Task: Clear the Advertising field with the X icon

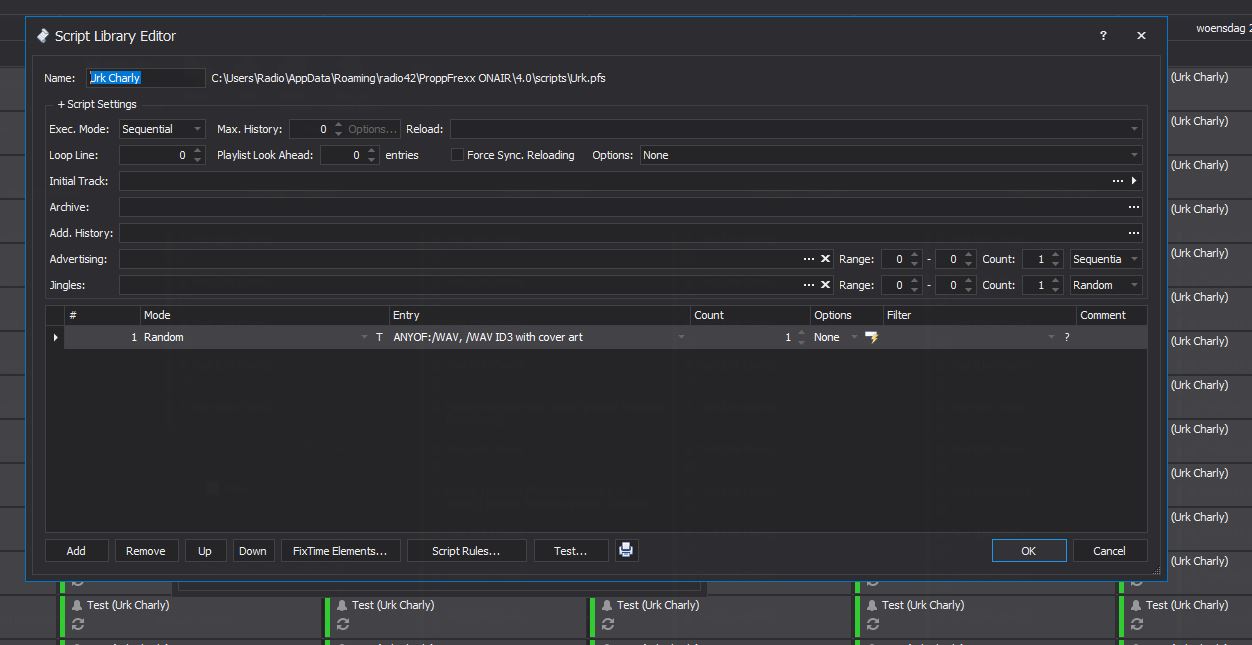Action: click(x=825, y=259)
